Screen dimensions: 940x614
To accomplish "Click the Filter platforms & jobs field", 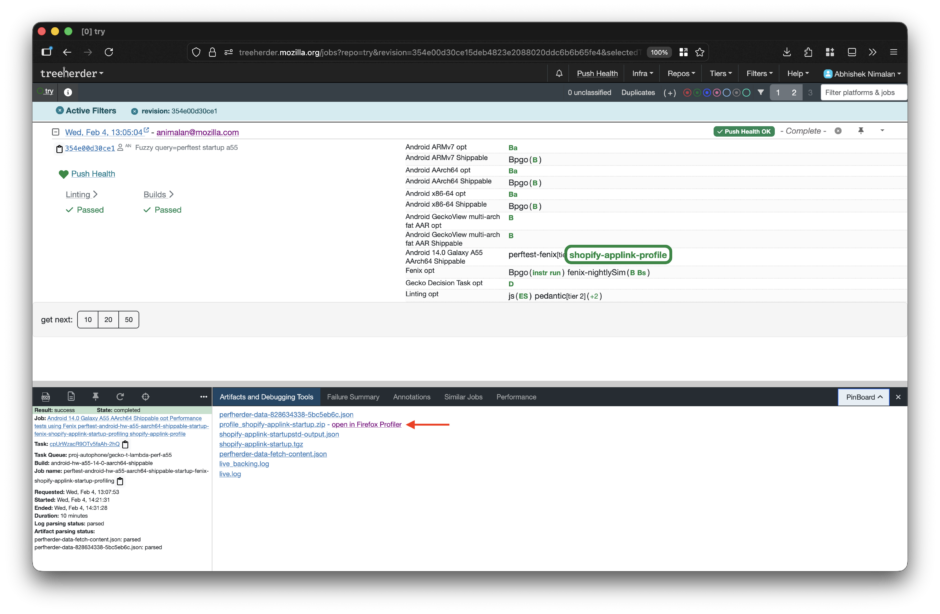I will pyautogui.click(x=863, y=92).
